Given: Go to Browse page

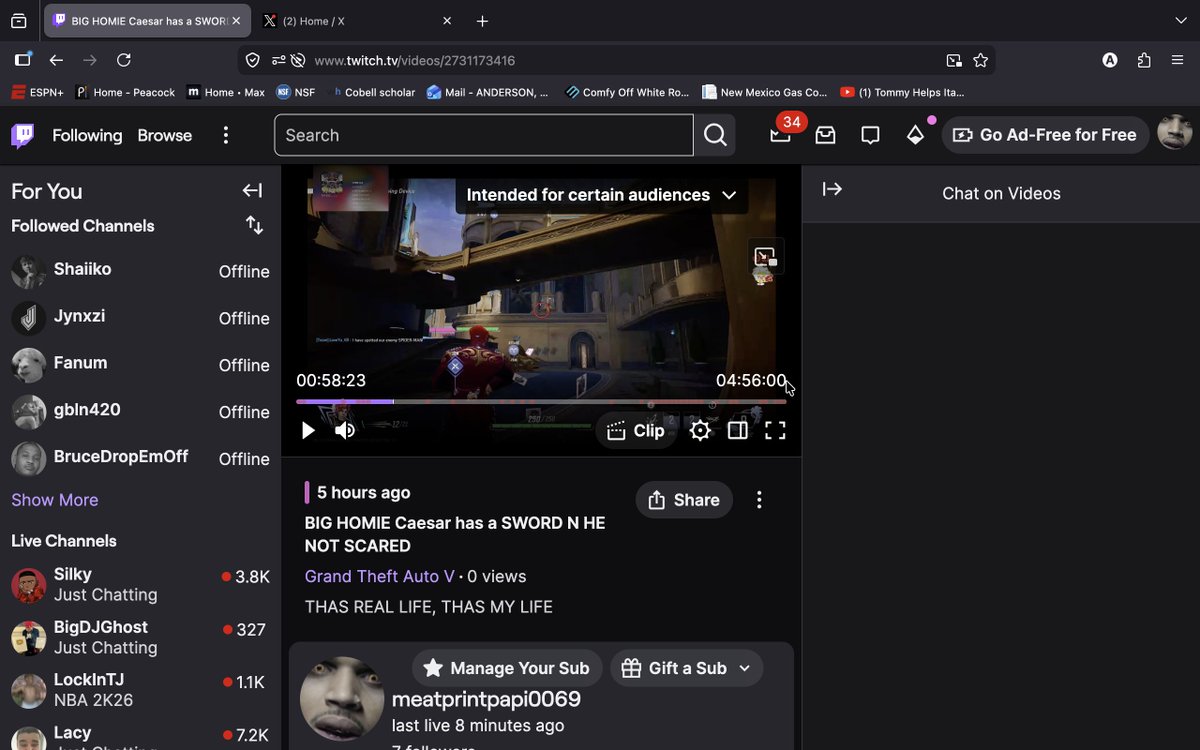Looking at the screenshot, I should click(x=165, y=135).
